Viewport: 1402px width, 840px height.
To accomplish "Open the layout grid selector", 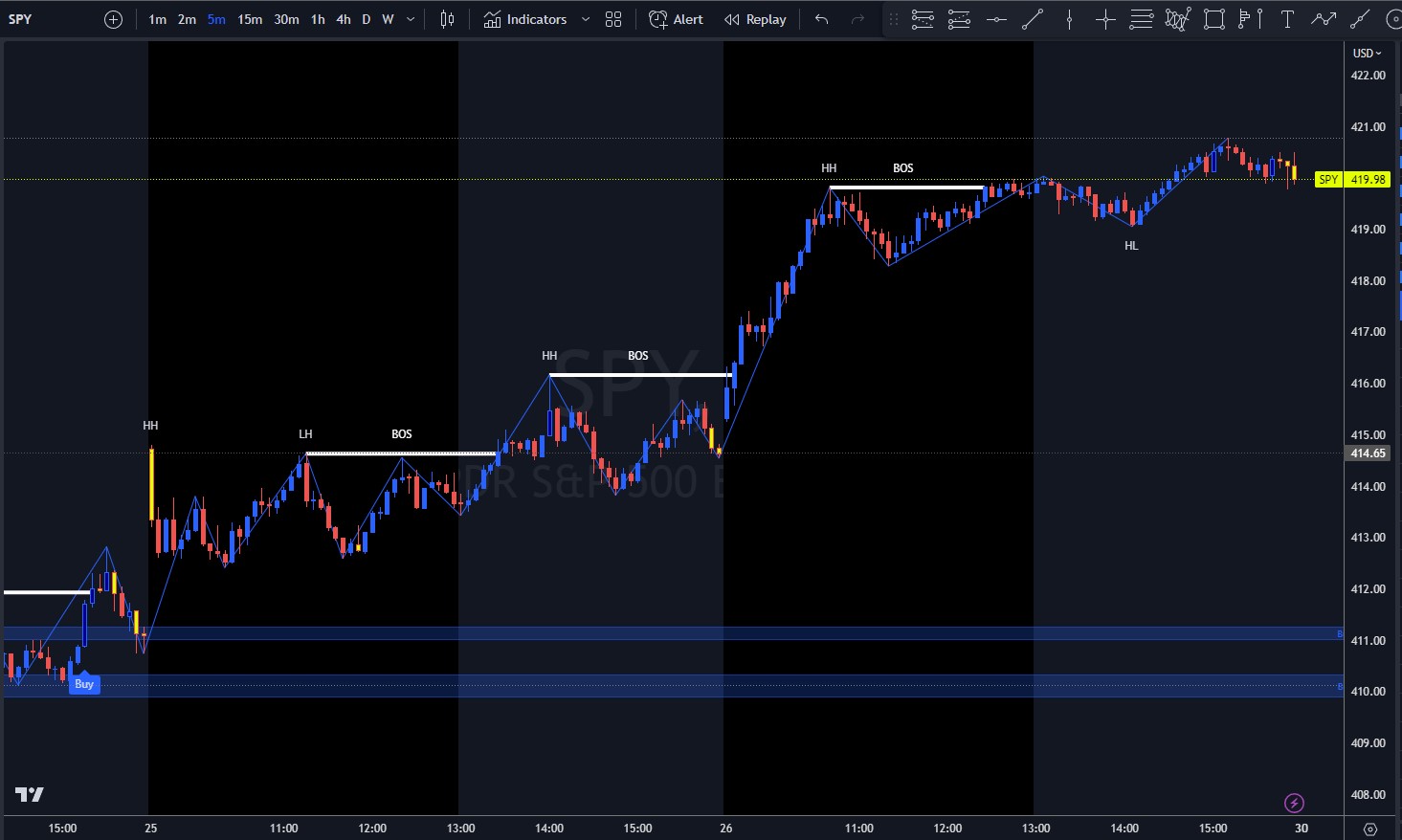I will coord(613,19).
